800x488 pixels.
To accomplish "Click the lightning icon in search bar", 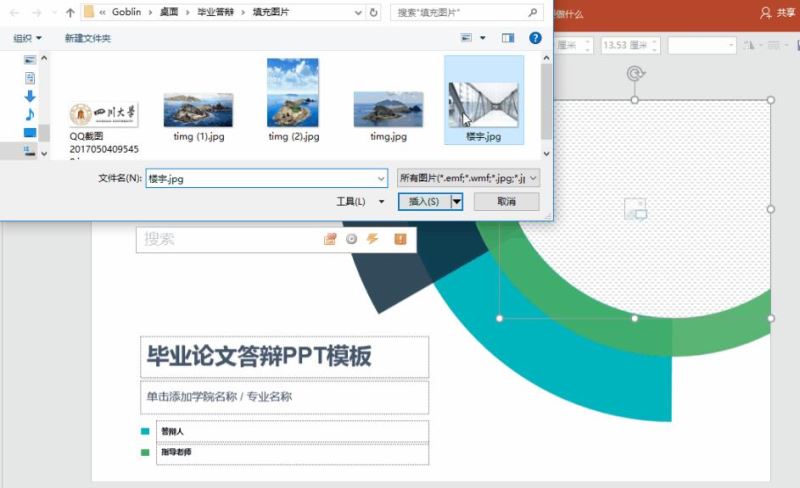I will pyautogui.click(x=373, y=239).
